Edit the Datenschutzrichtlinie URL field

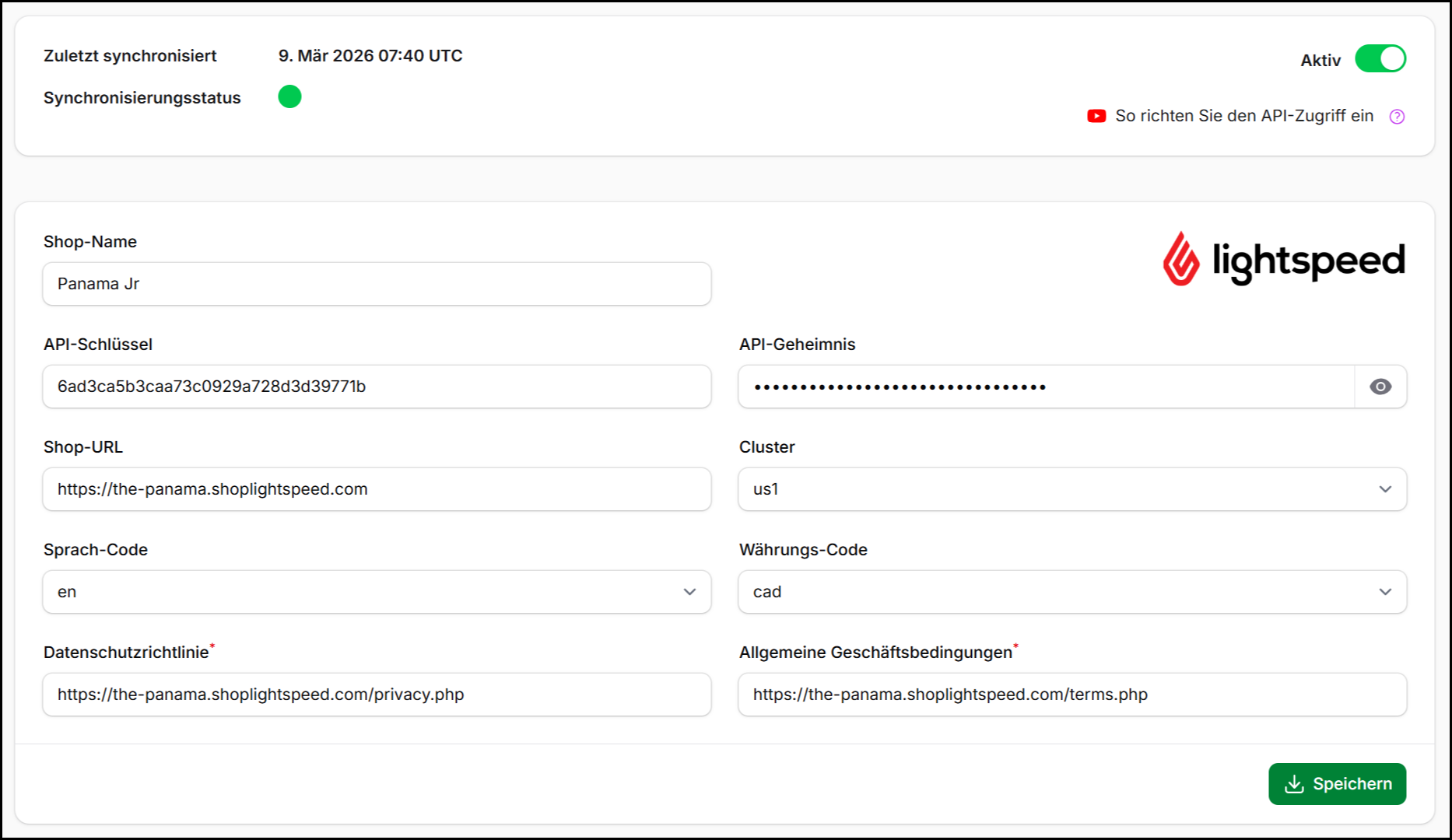tap(377, 695)
